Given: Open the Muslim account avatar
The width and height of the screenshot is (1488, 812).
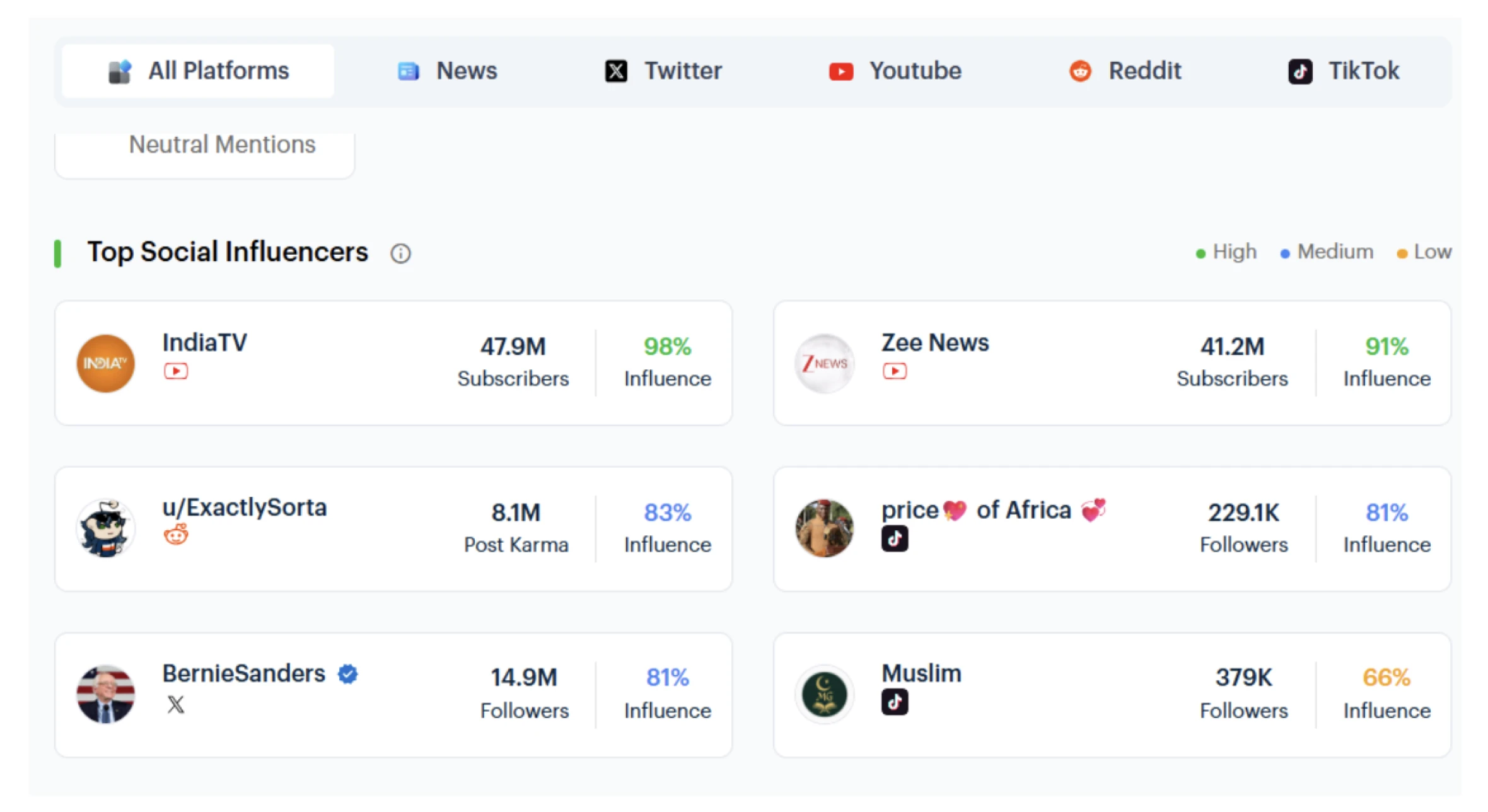Looking at the screenshot, I should (x=824, y=694).
